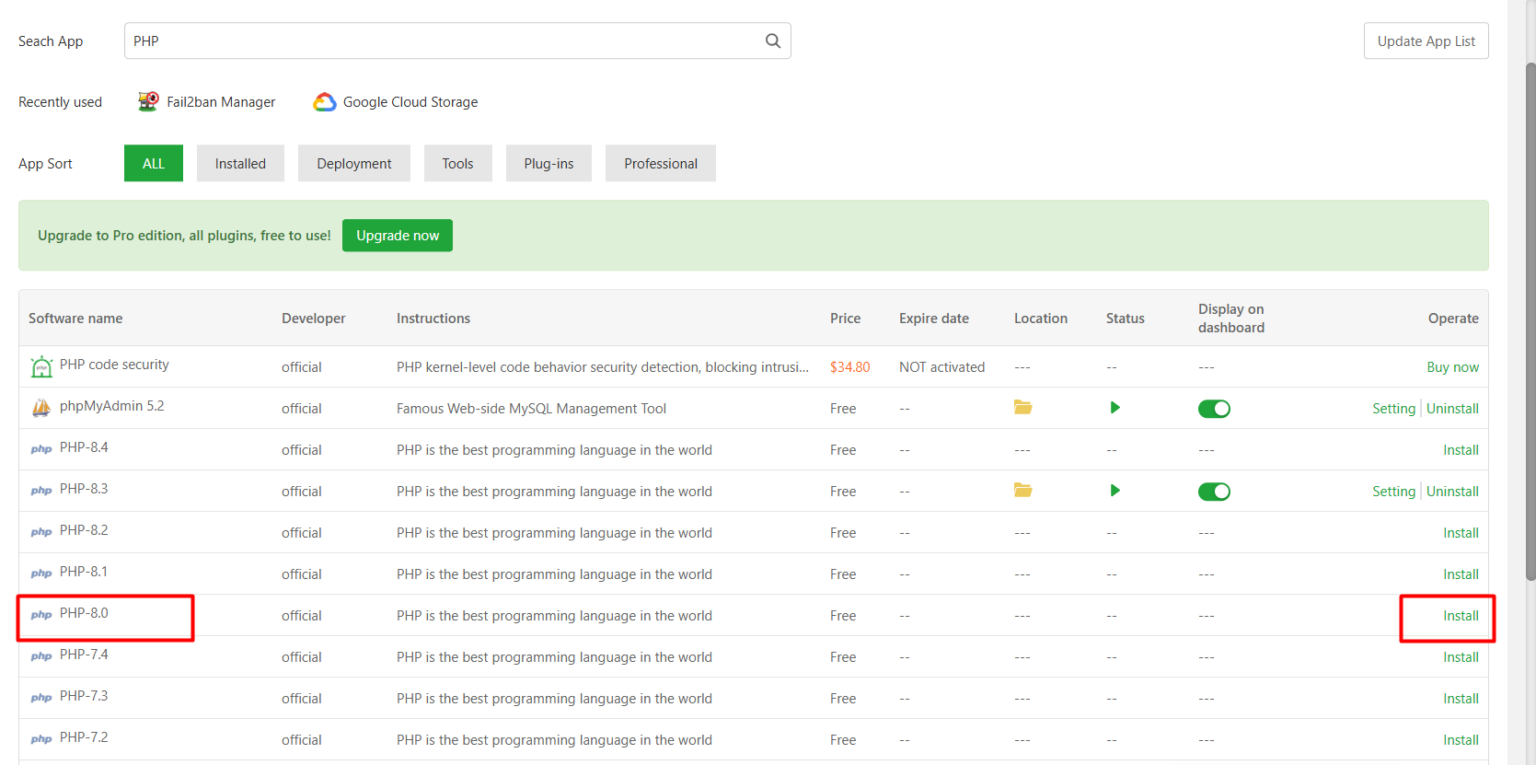Install PHP-7.3
Screen dimensions: 1536x765
[1460, 698]
